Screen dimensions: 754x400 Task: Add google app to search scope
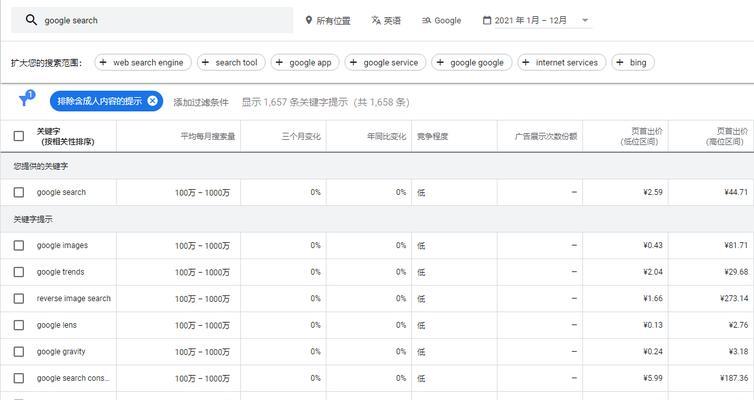(305, 62)
